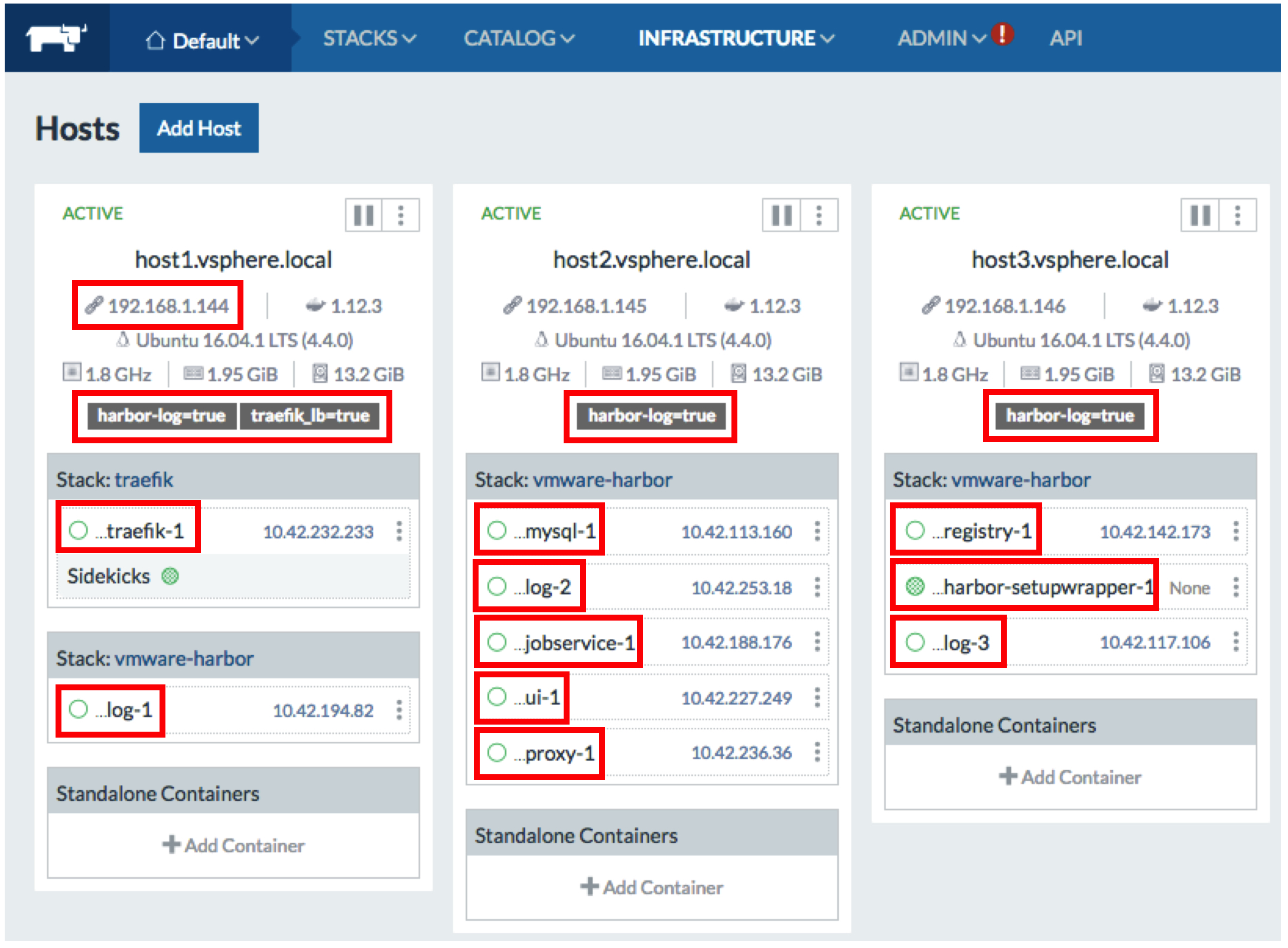The width and height of the screenshot is (1288, 948).
Task: Open host1.vsphere.local kebab menu
Action: pos(401,215)
